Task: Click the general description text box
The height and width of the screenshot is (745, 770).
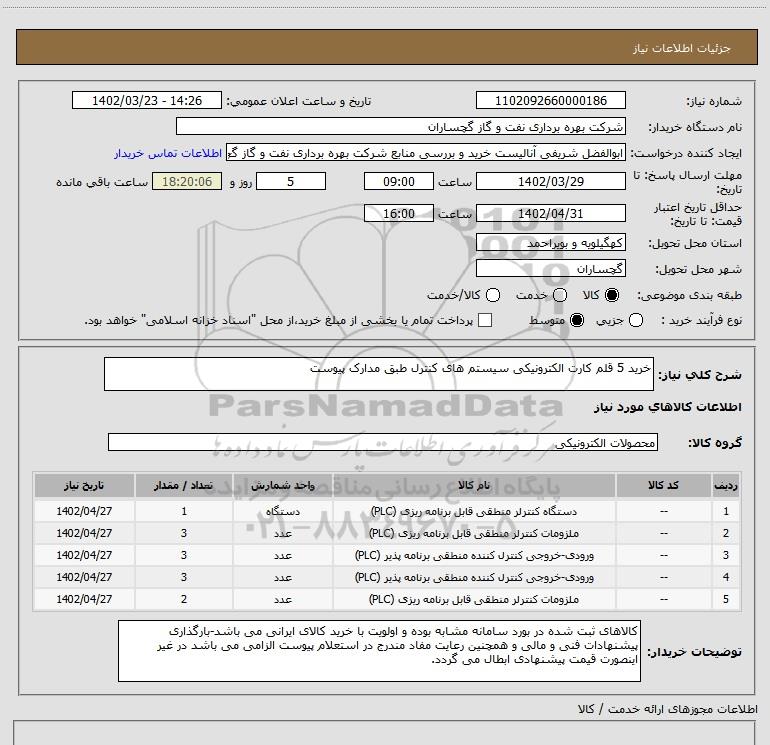Action: click(379, 374)
